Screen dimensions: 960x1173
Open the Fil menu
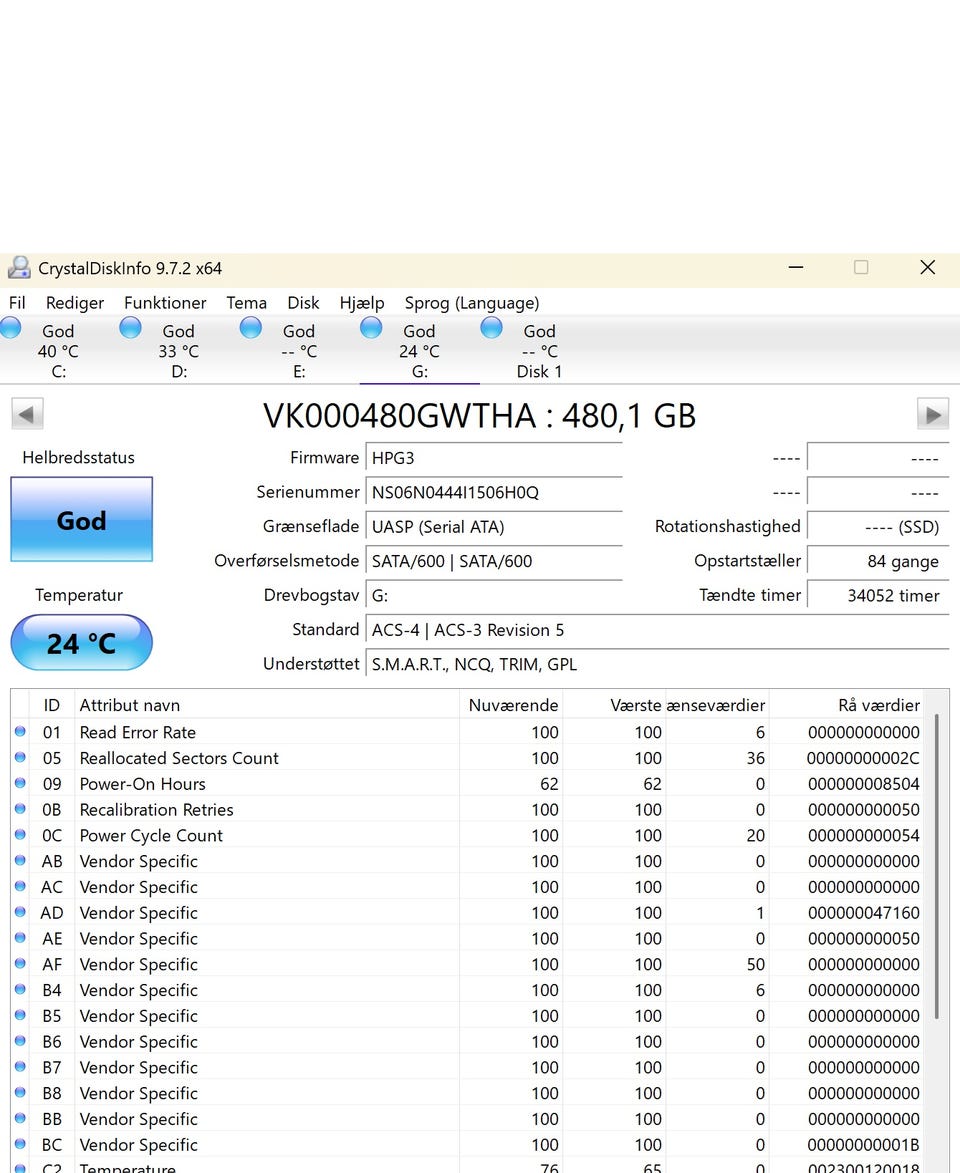[17, 303]
